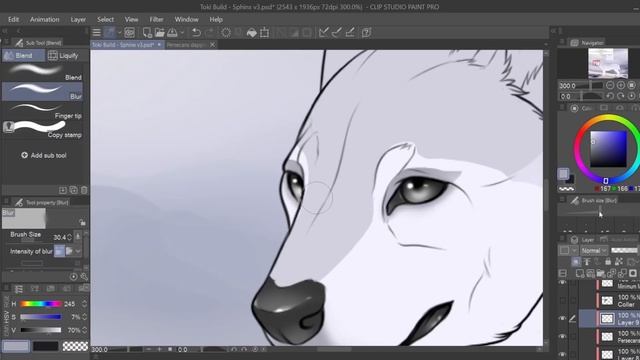The image size is (640, 360).
Task: Click rotate left icon in Navigator
Action: tap(610, 96)
